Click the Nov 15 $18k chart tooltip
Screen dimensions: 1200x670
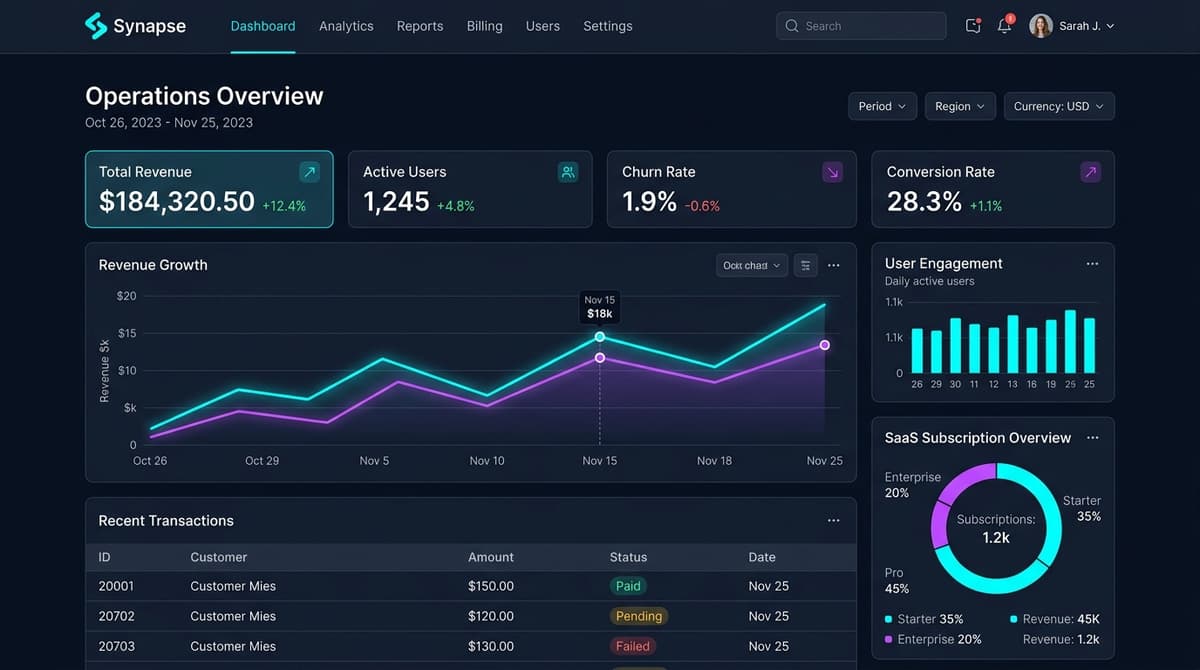[600, 307]
